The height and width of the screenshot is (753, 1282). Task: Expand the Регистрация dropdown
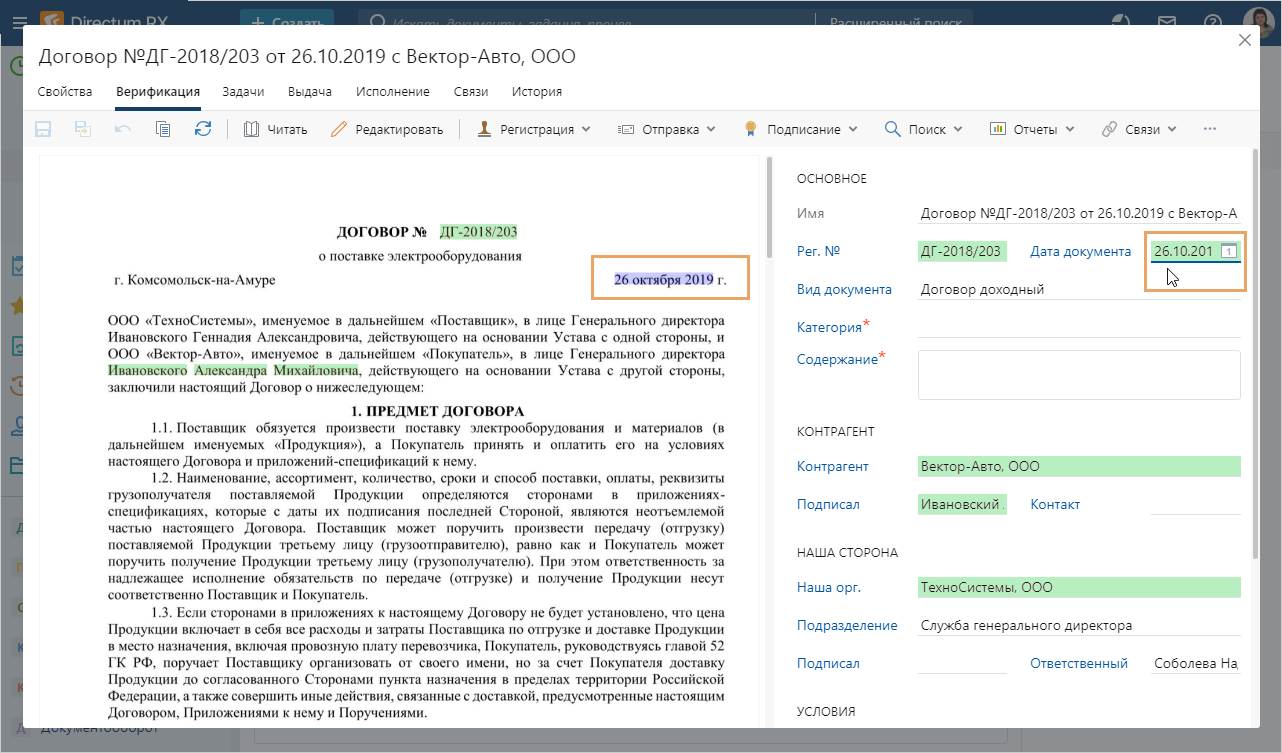(533, 129)
